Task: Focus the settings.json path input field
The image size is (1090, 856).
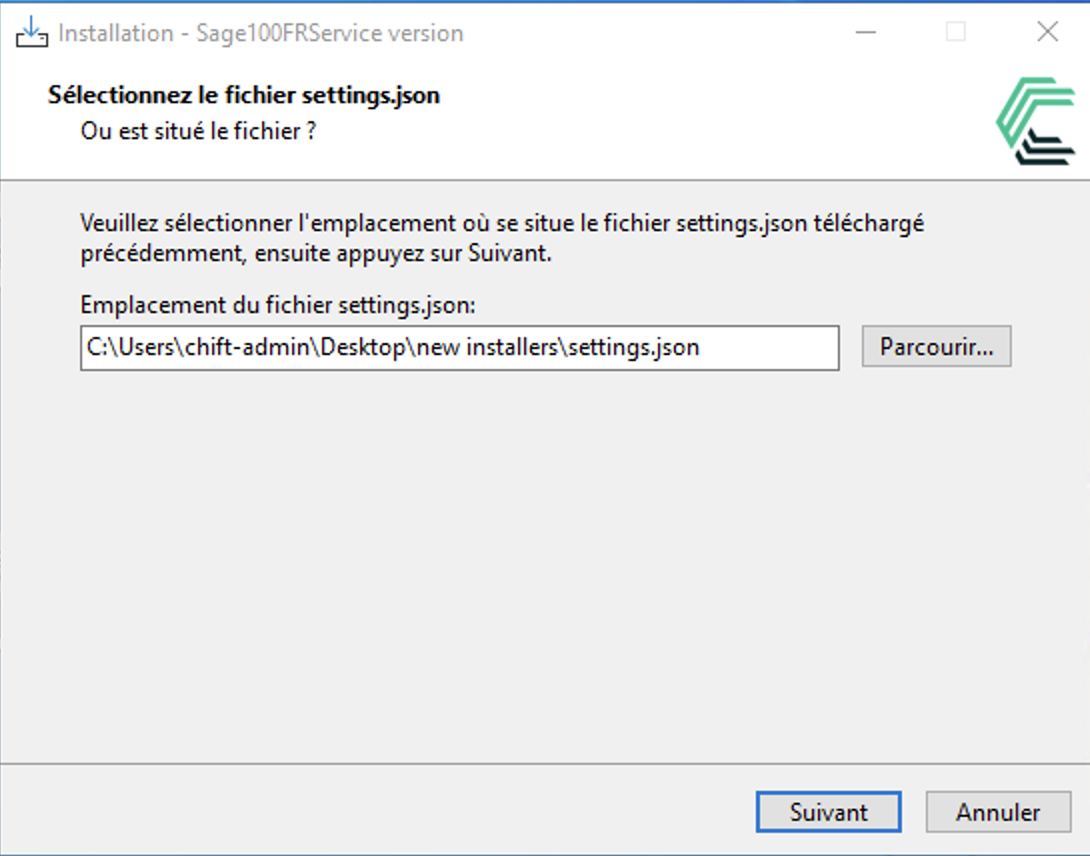Action: pyautogui.click(x=459, y=348)
